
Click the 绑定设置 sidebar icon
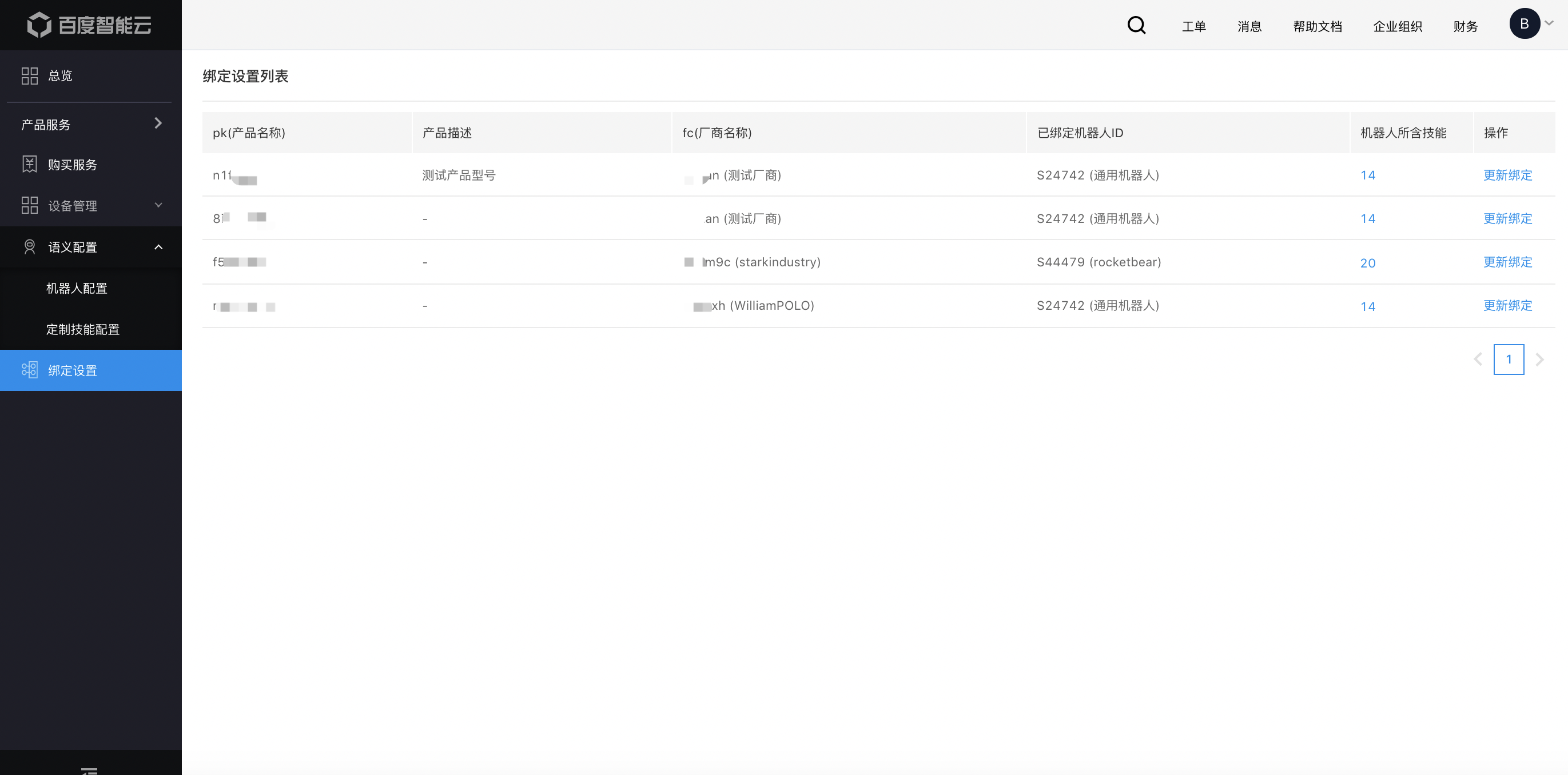click(29, 370)
